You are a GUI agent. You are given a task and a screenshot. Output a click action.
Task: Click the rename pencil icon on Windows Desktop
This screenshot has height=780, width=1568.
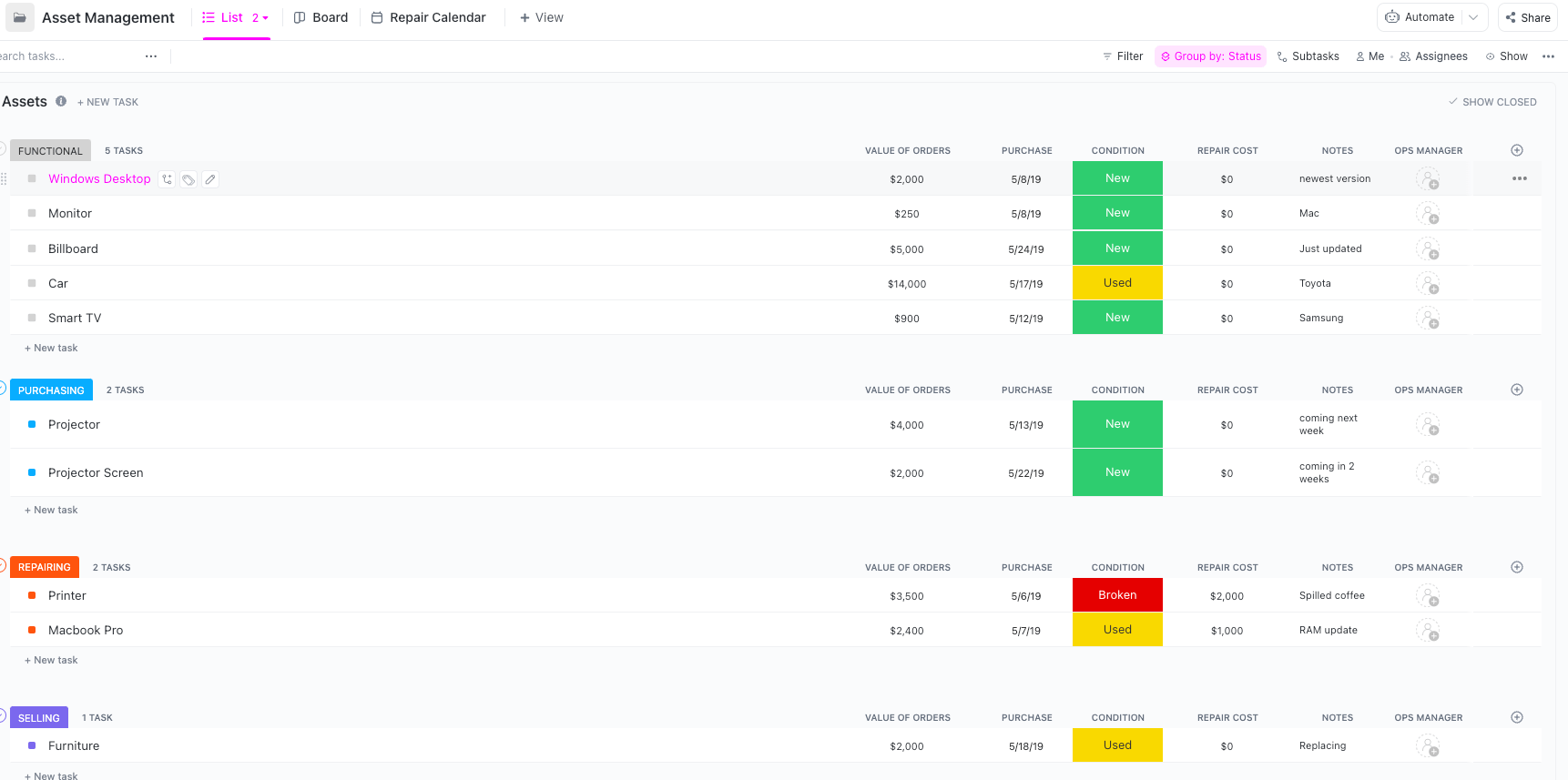tap(210, 179)
